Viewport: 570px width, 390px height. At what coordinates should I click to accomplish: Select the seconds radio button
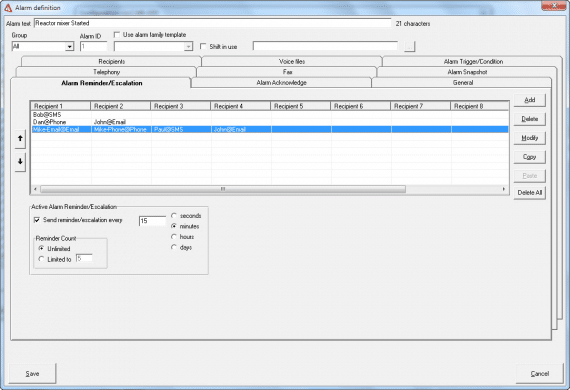click(174, 216)
